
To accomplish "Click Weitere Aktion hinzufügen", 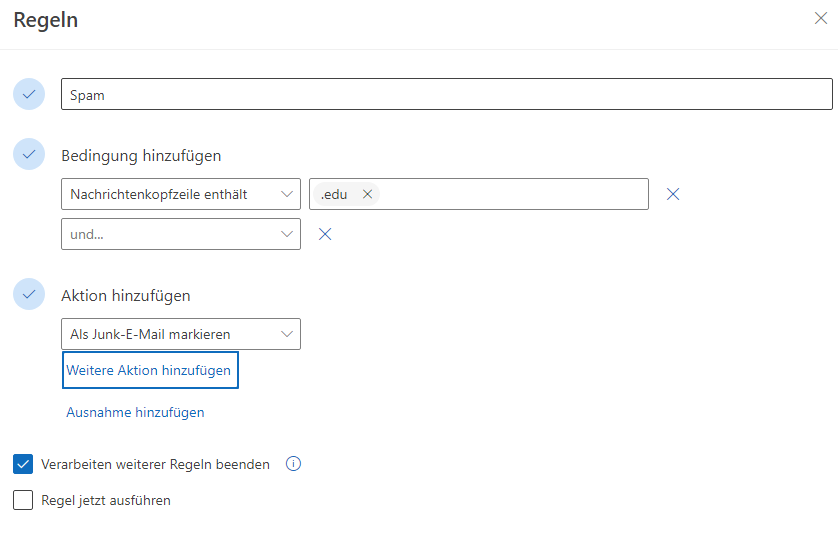I will [x=150, y=370].
